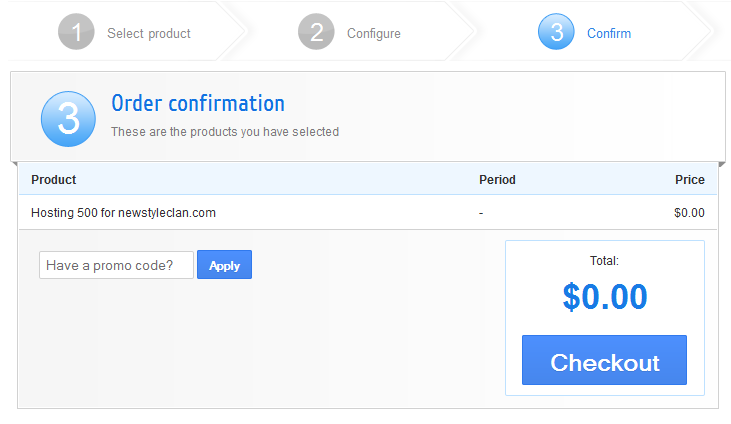Go back to Select product step
The height and width of the screenshot is (424, 731).
tap(148, 33)
